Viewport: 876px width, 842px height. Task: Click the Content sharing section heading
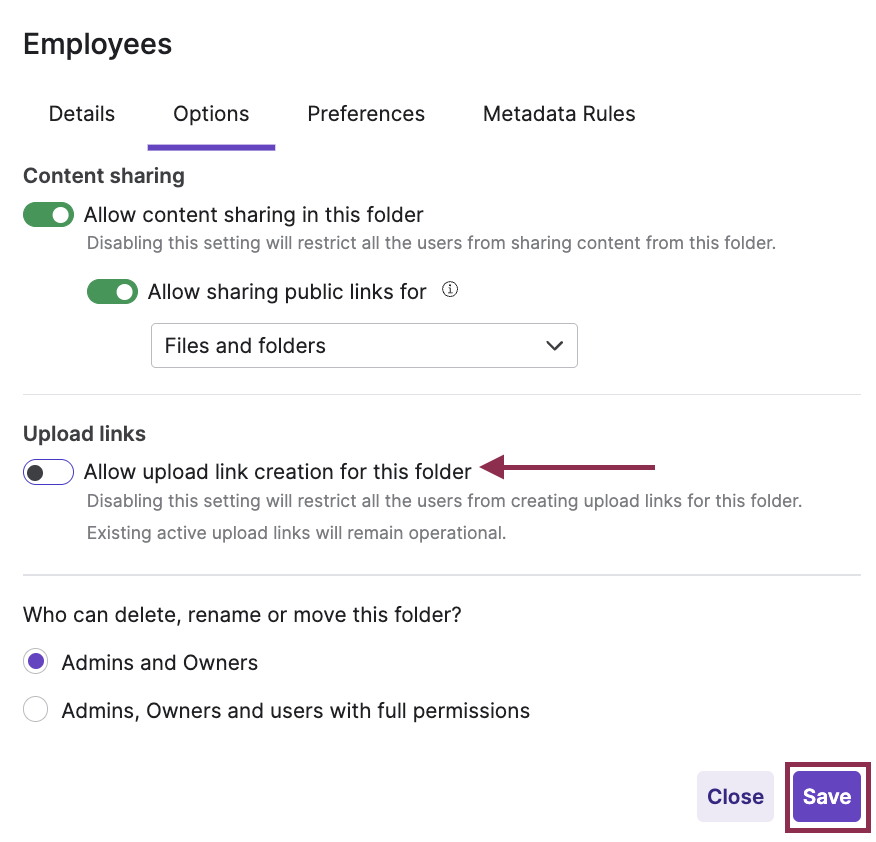[104, 176]
